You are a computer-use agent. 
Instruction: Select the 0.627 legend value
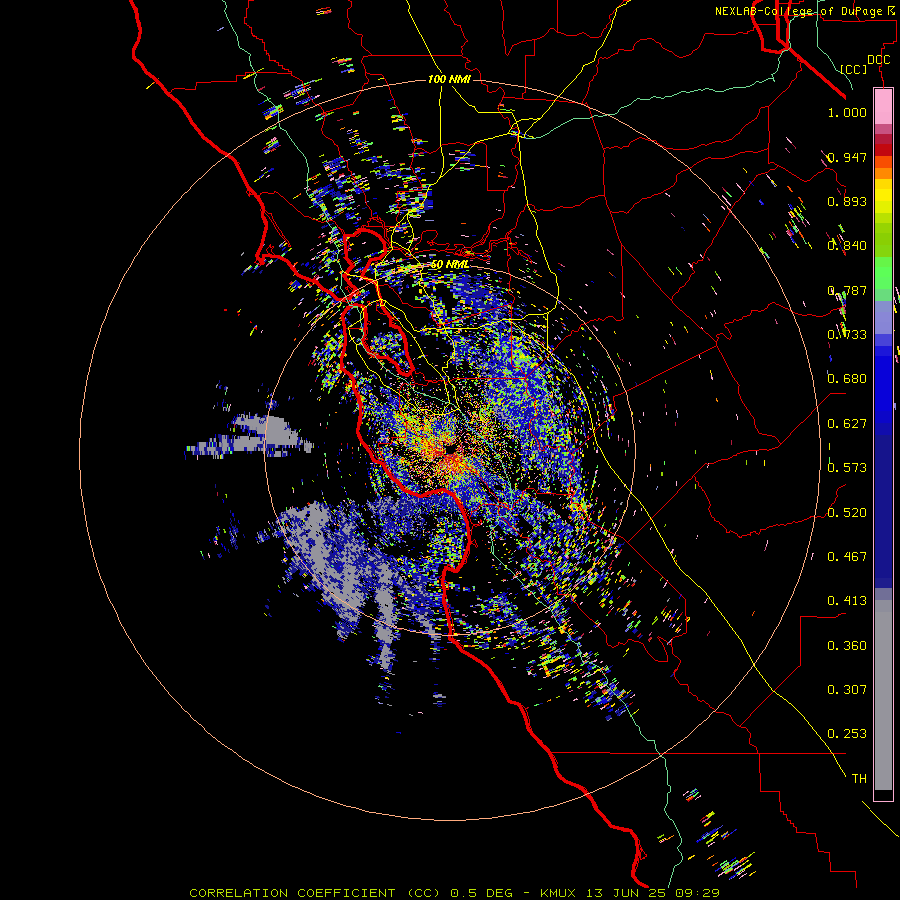pyautogui.click(x=847, y=424)
